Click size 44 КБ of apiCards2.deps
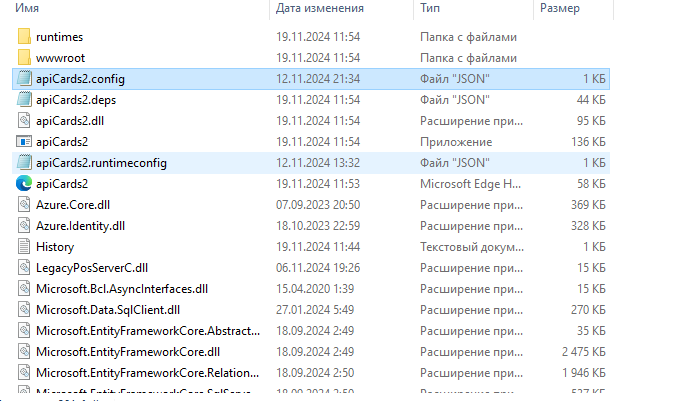The width and height of the screenshot is (675, 401). coord(591,100)
